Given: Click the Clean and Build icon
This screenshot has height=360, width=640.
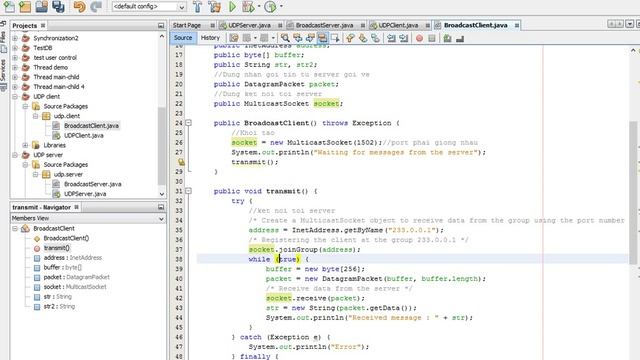Looking at the screenshot, I should [x=214, y=7].
